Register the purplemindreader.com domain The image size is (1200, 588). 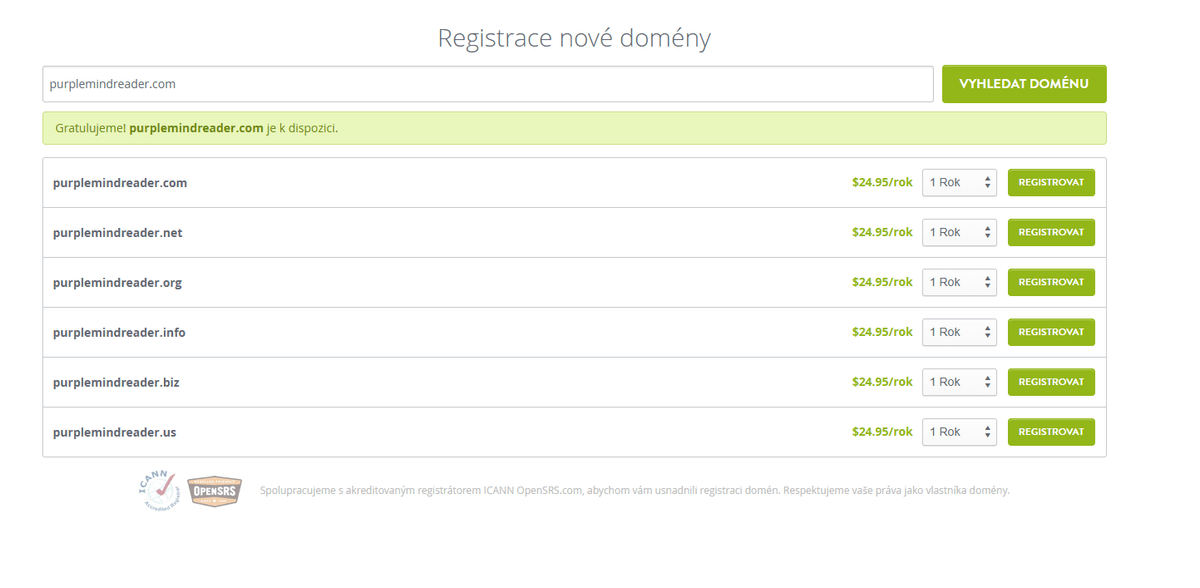(x=1051, y=183)
